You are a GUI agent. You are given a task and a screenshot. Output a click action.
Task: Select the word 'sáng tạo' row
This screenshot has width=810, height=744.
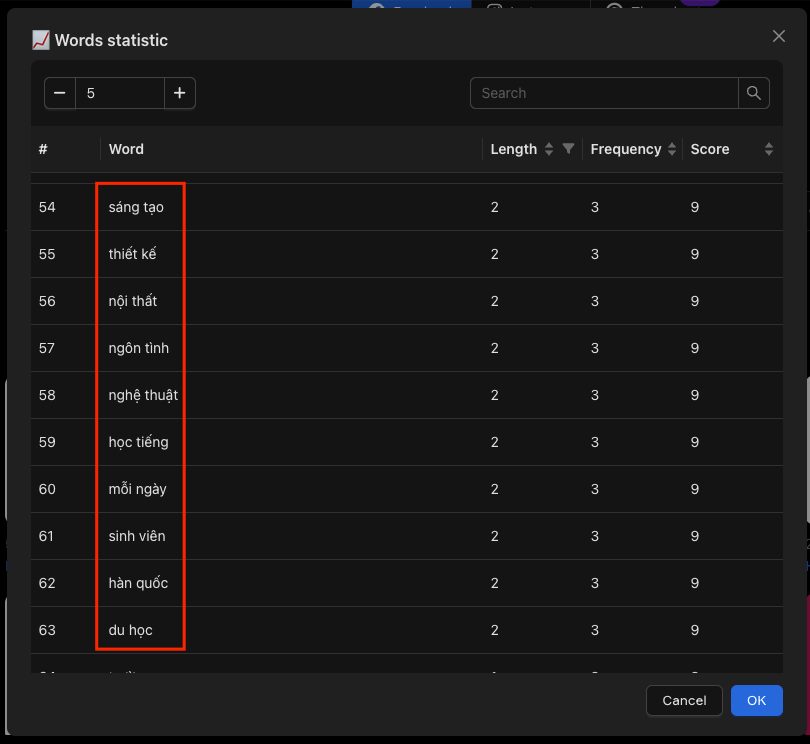coord(407,207)
